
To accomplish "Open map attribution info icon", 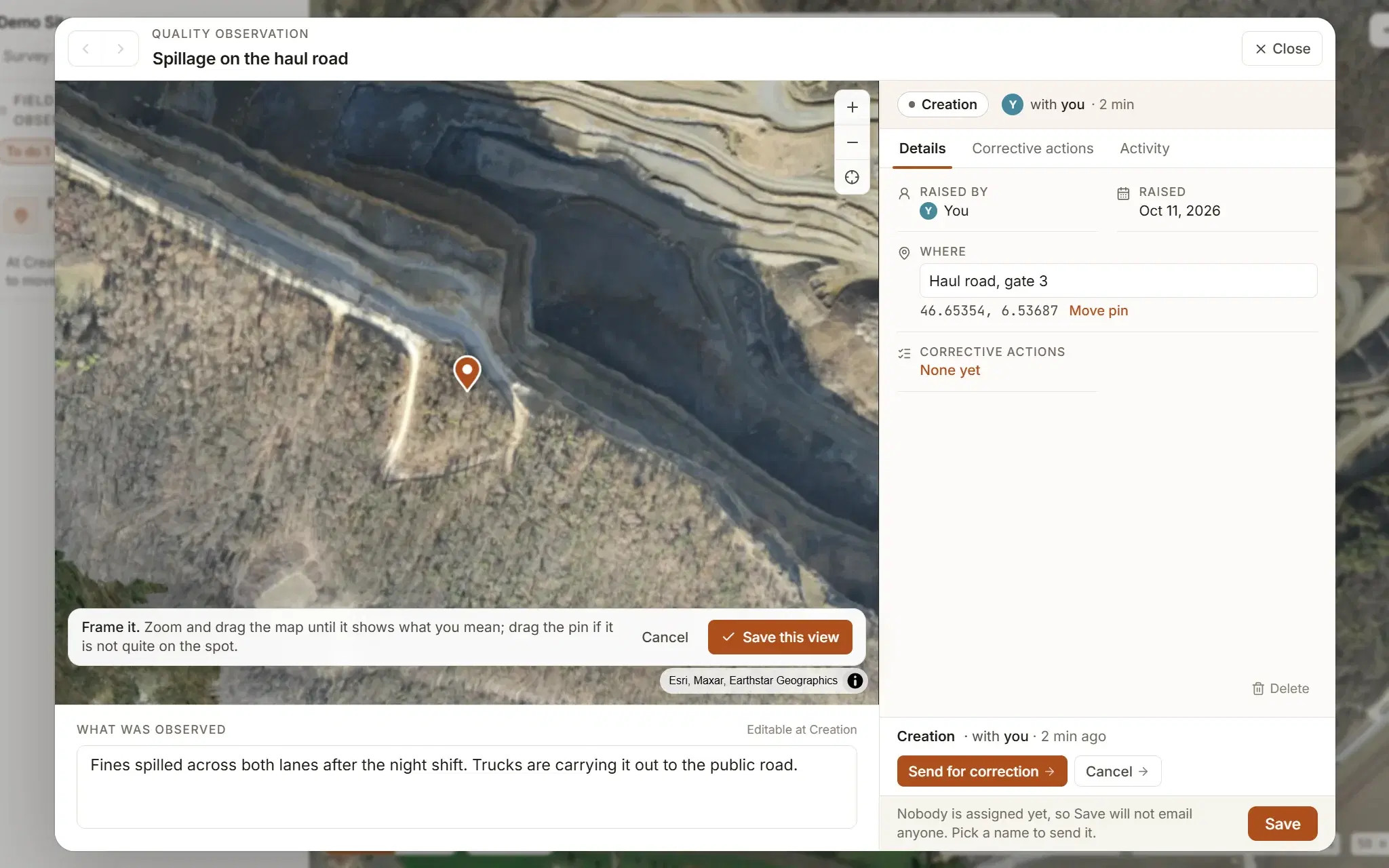I will click(x=855, y=680).
